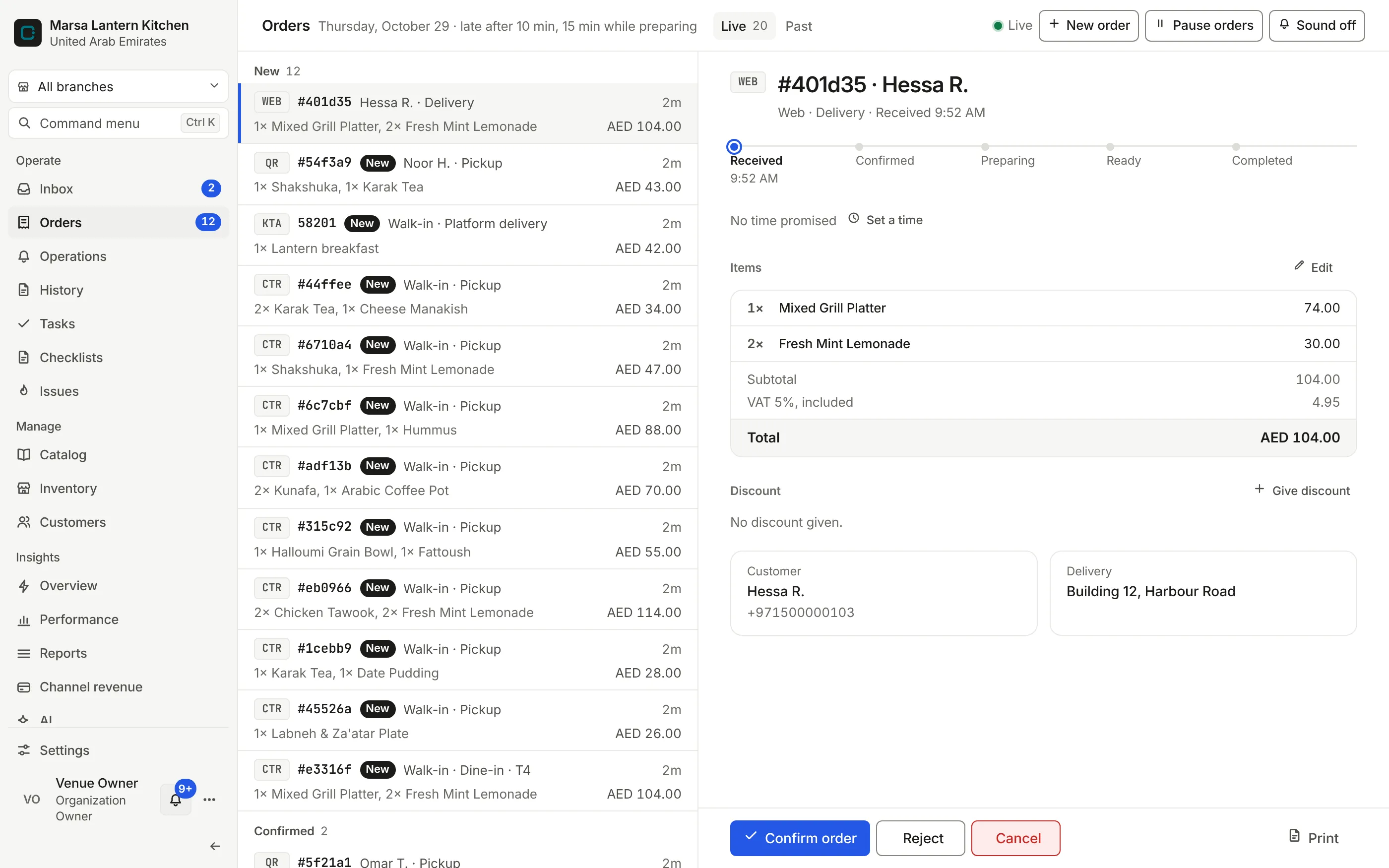Viewport: 1389px width, 868px height.
Task: Select order #54f3a9 Noor H. Pickup
Action: (468, 175)
